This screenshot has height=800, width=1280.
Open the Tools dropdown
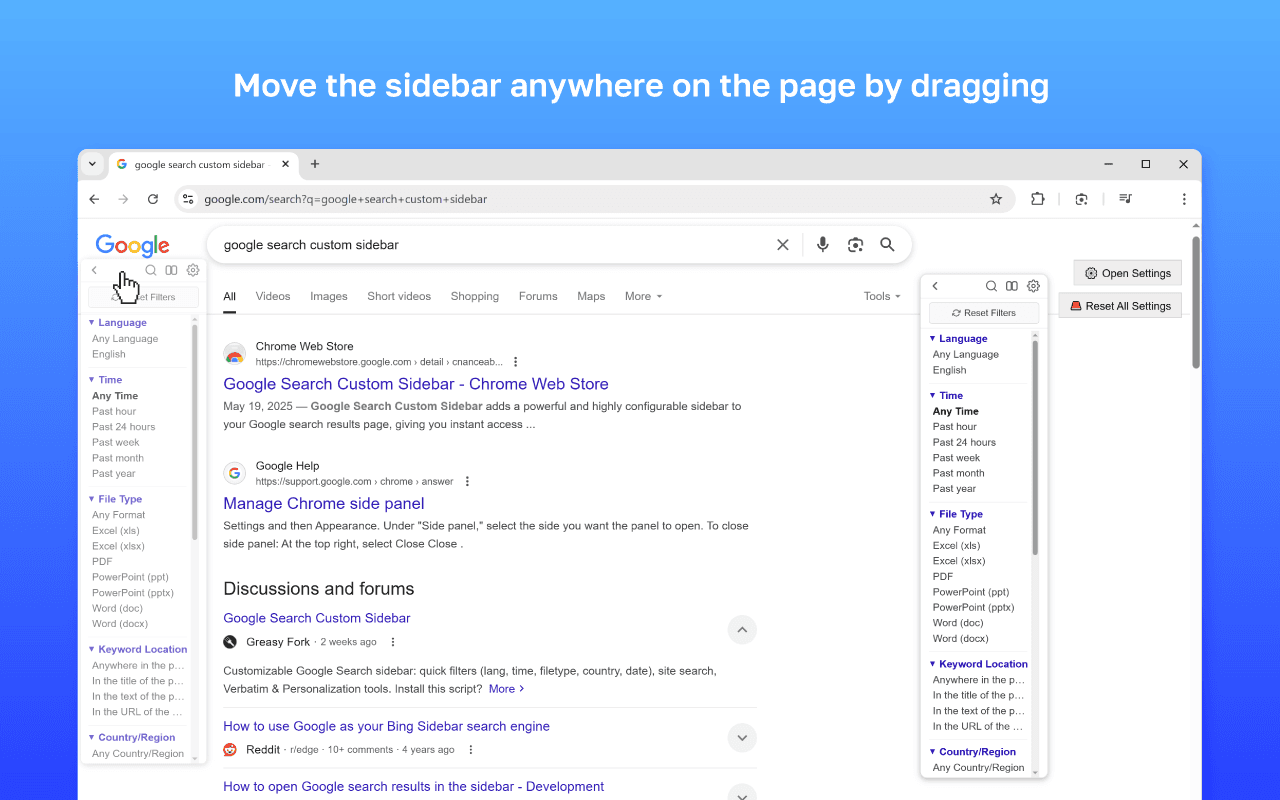[882, 296]
